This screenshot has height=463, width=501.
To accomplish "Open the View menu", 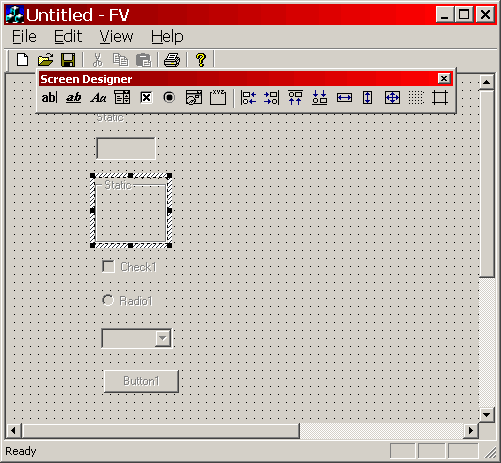I will pos(116,36).
